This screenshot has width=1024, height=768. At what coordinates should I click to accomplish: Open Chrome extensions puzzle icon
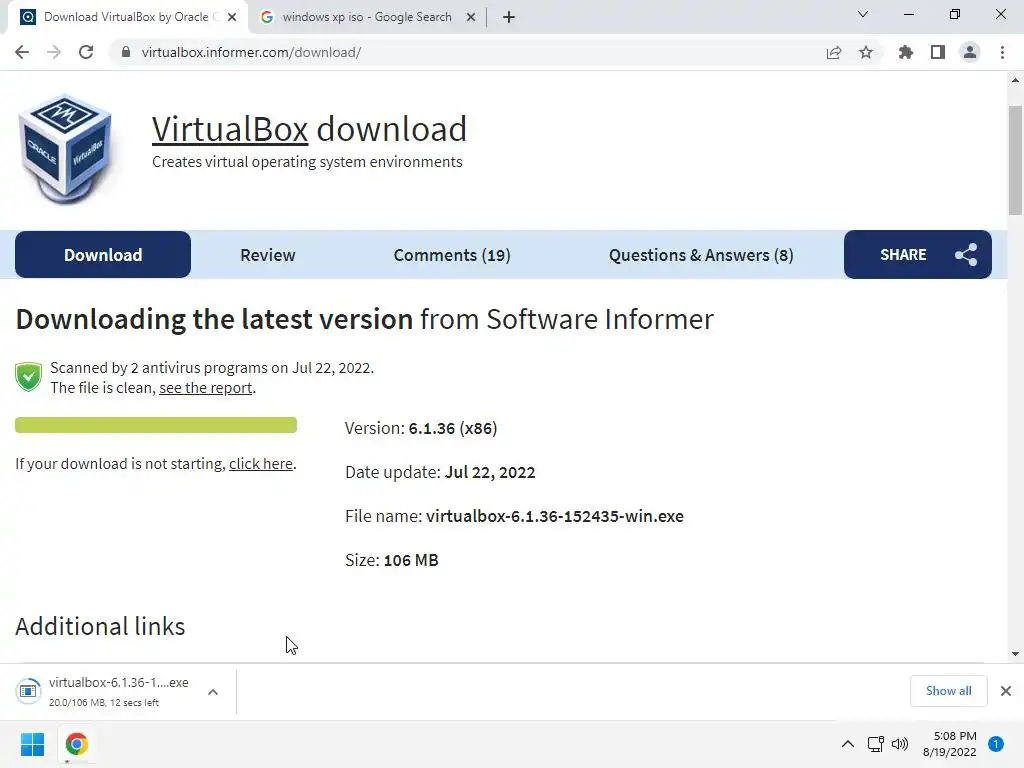[x=906, y=52]
